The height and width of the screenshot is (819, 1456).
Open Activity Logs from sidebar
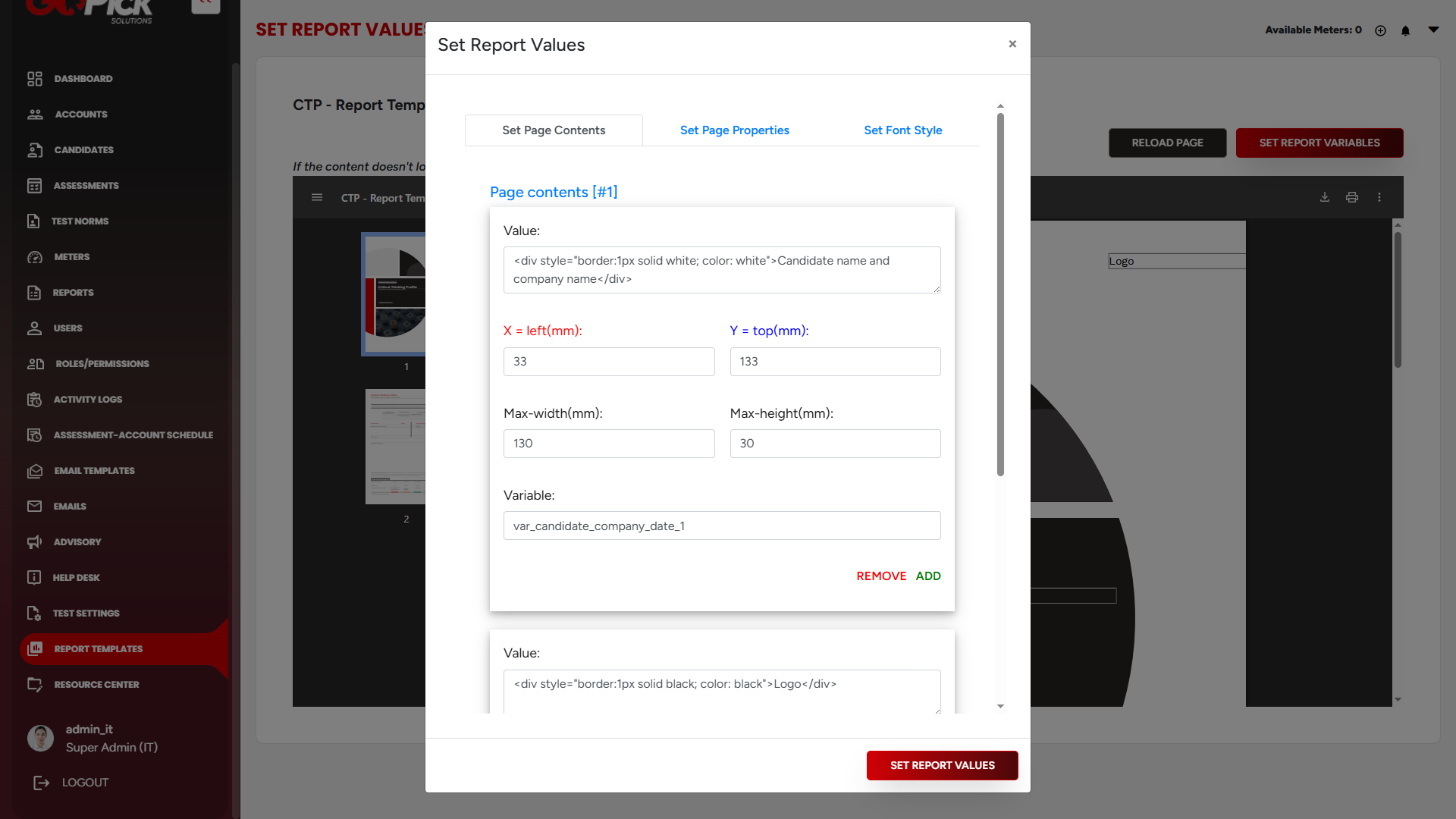tap(87, 400)
